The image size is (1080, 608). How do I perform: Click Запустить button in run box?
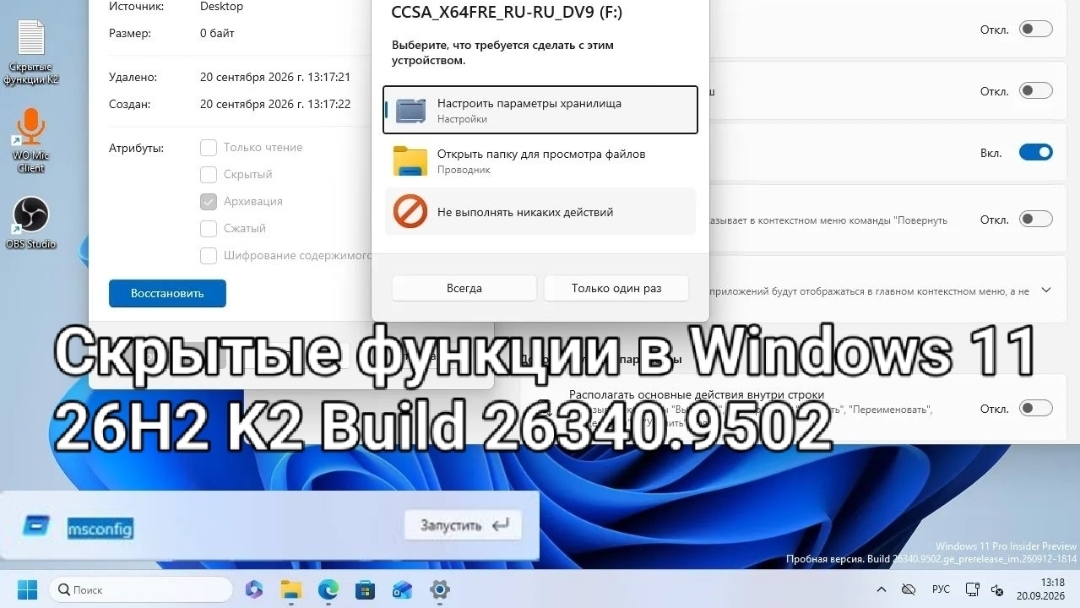tap(463, 525)
